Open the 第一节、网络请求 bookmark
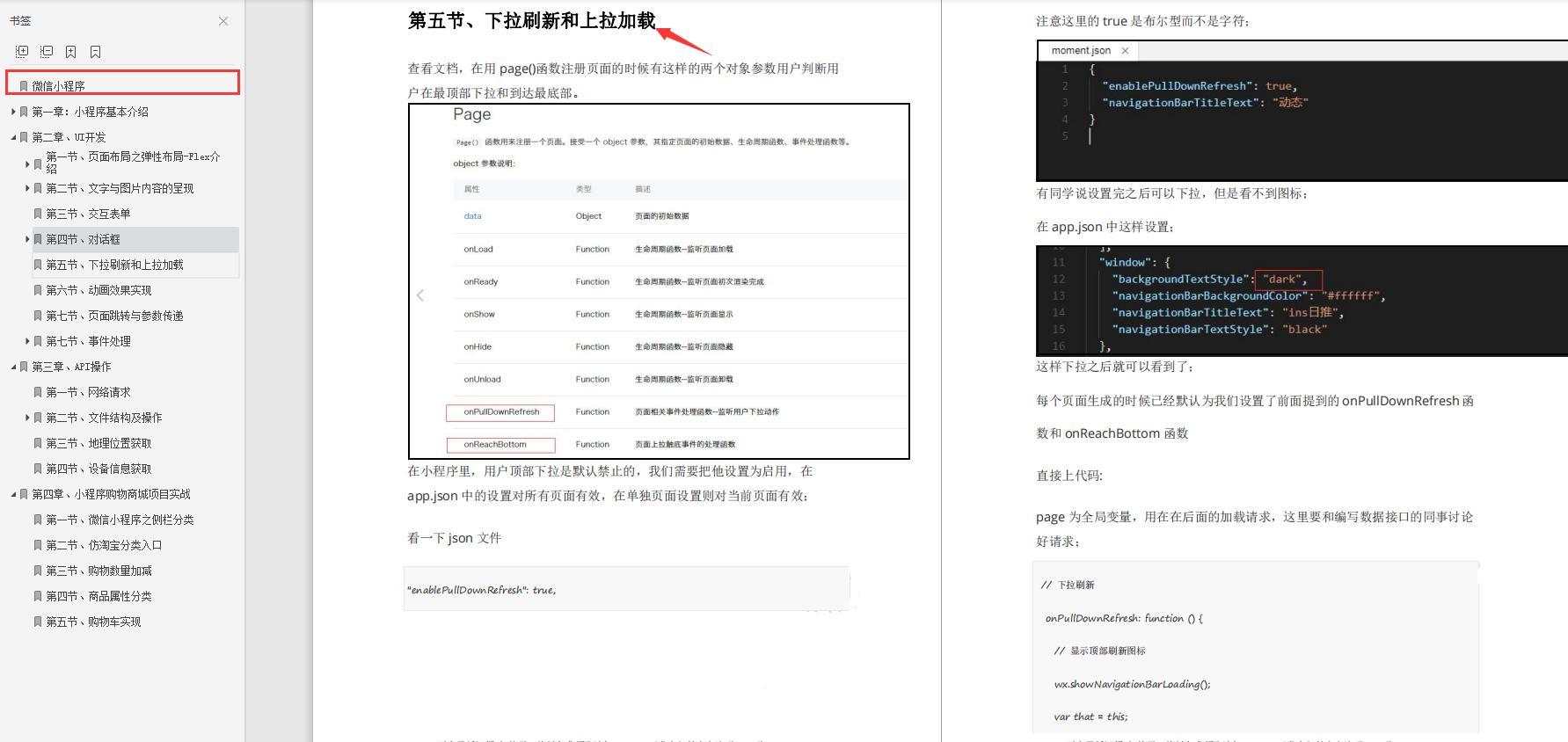The height and width of the screenshot is (742, 1568). (88, 392)
